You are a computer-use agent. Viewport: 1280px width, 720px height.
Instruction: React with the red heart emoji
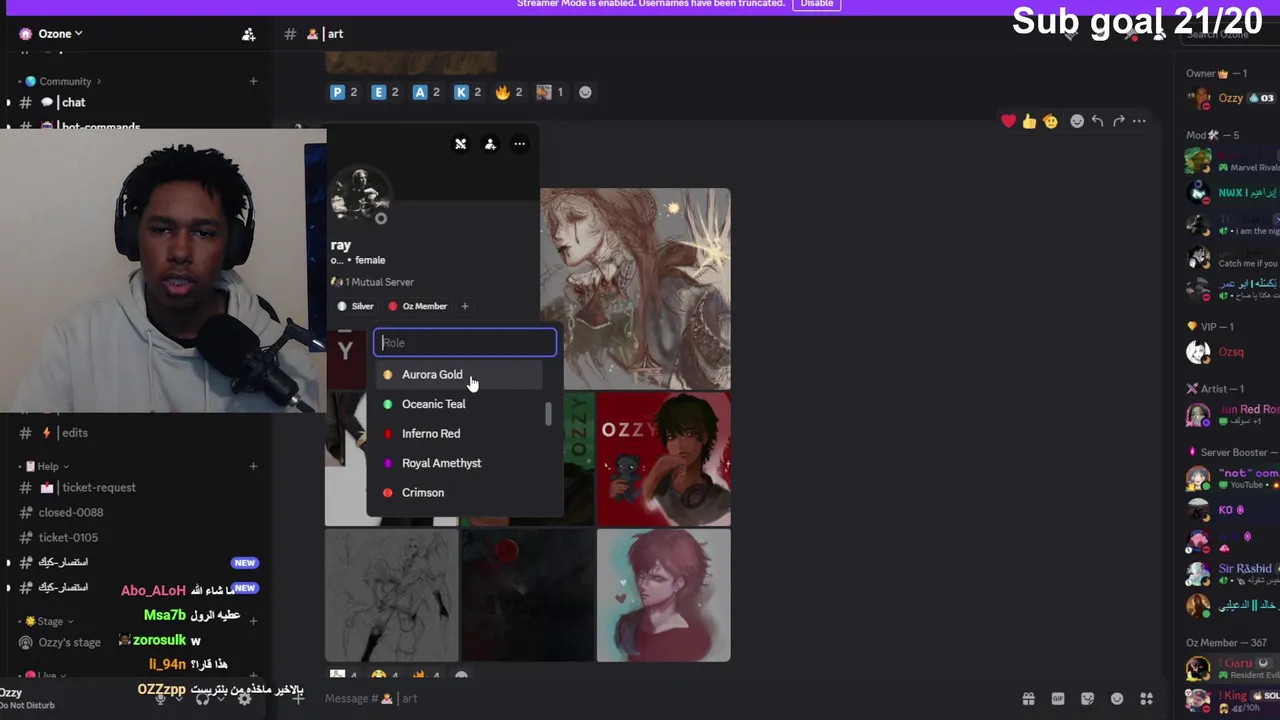tap(1008, 121)
